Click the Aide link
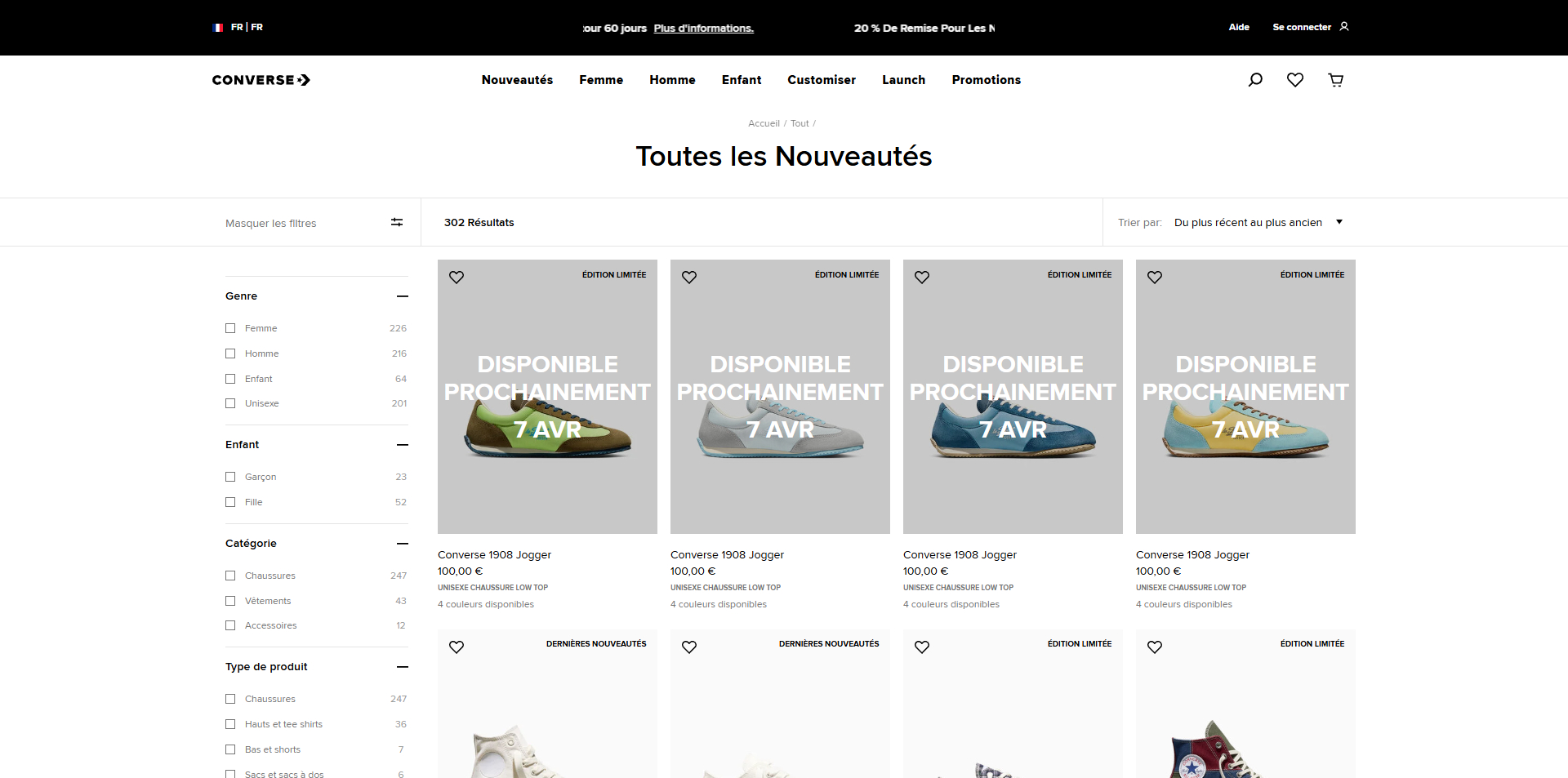The image size is (1568, 778). pos(1239,27)
